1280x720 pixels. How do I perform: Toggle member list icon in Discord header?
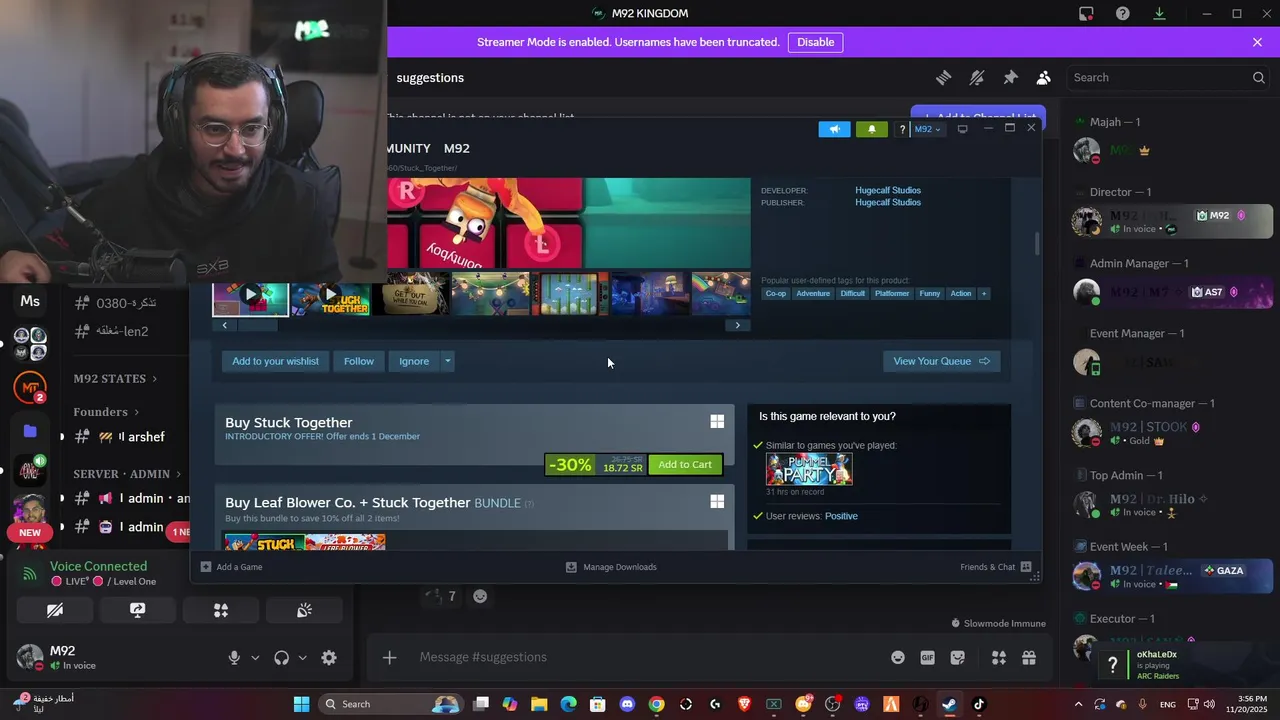click(x=1043, y=77)
